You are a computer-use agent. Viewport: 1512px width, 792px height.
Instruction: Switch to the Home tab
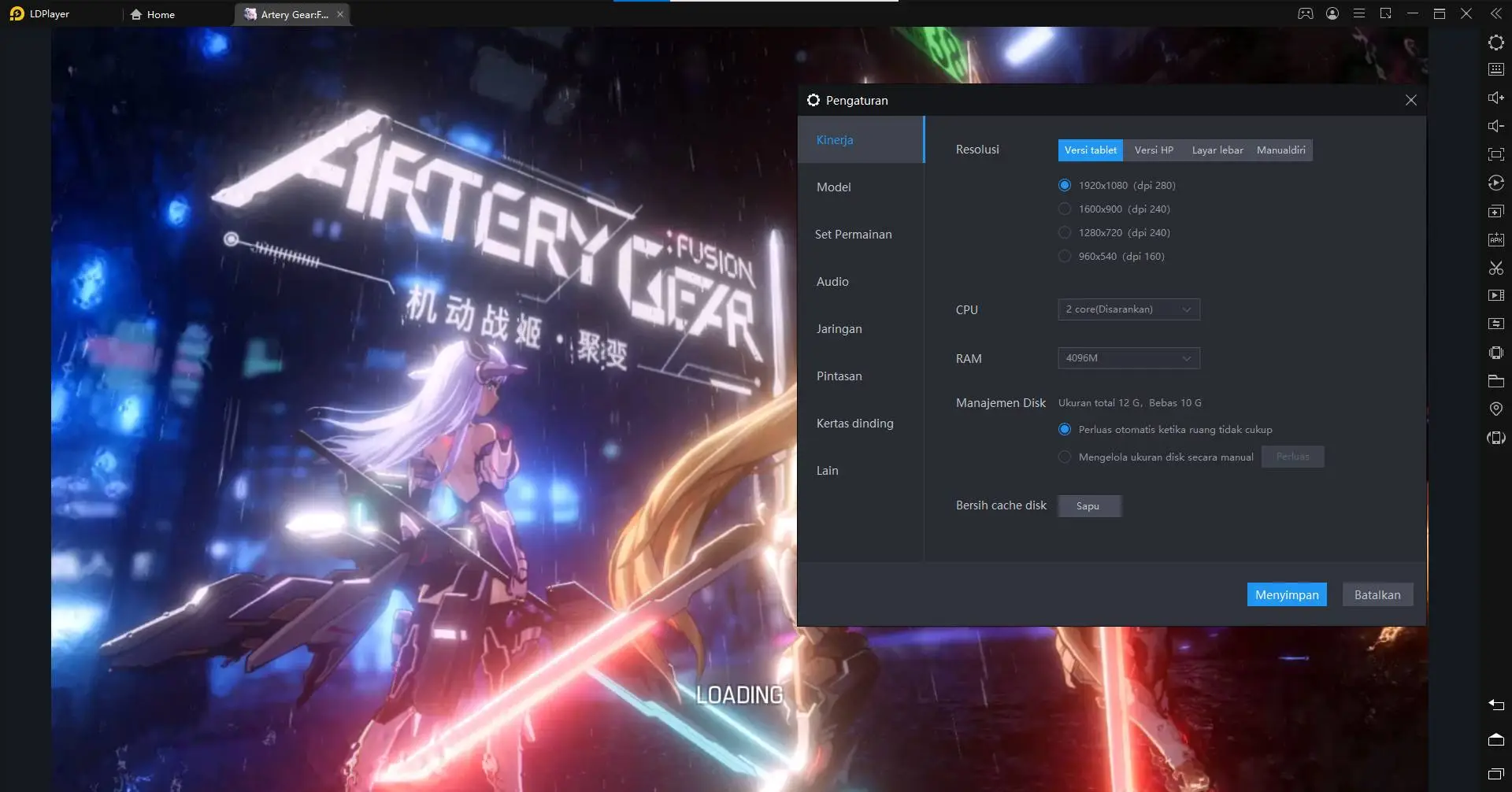pyautogui.click(x=154, y=14)
